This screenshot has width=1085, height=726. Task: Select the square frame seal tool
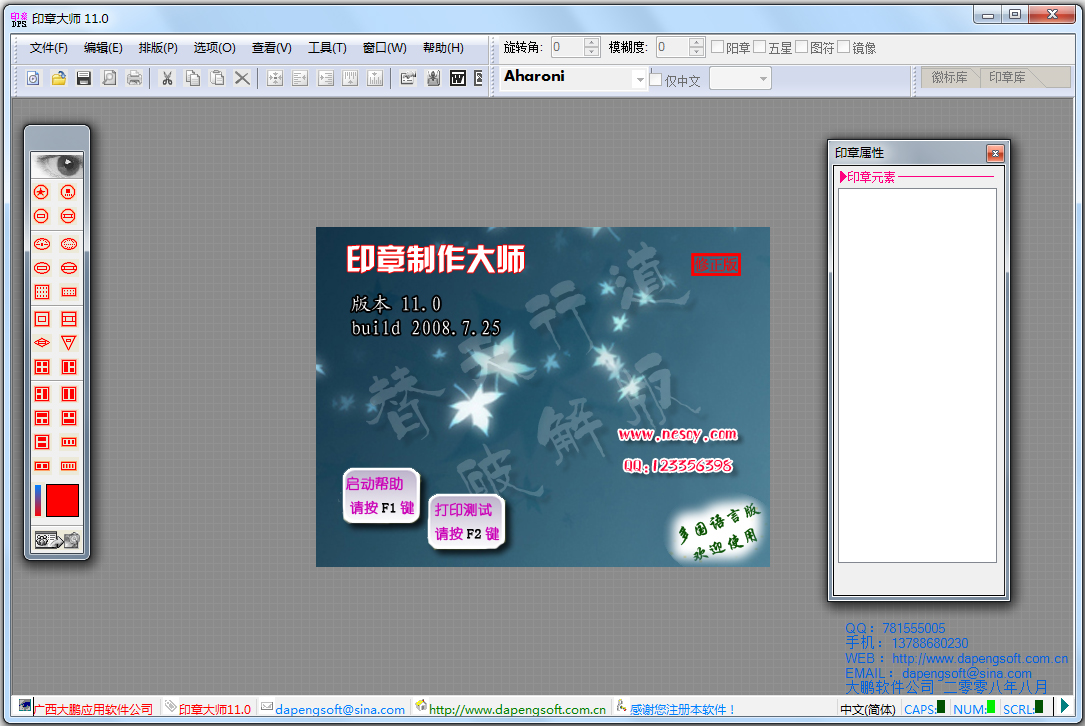42,319
